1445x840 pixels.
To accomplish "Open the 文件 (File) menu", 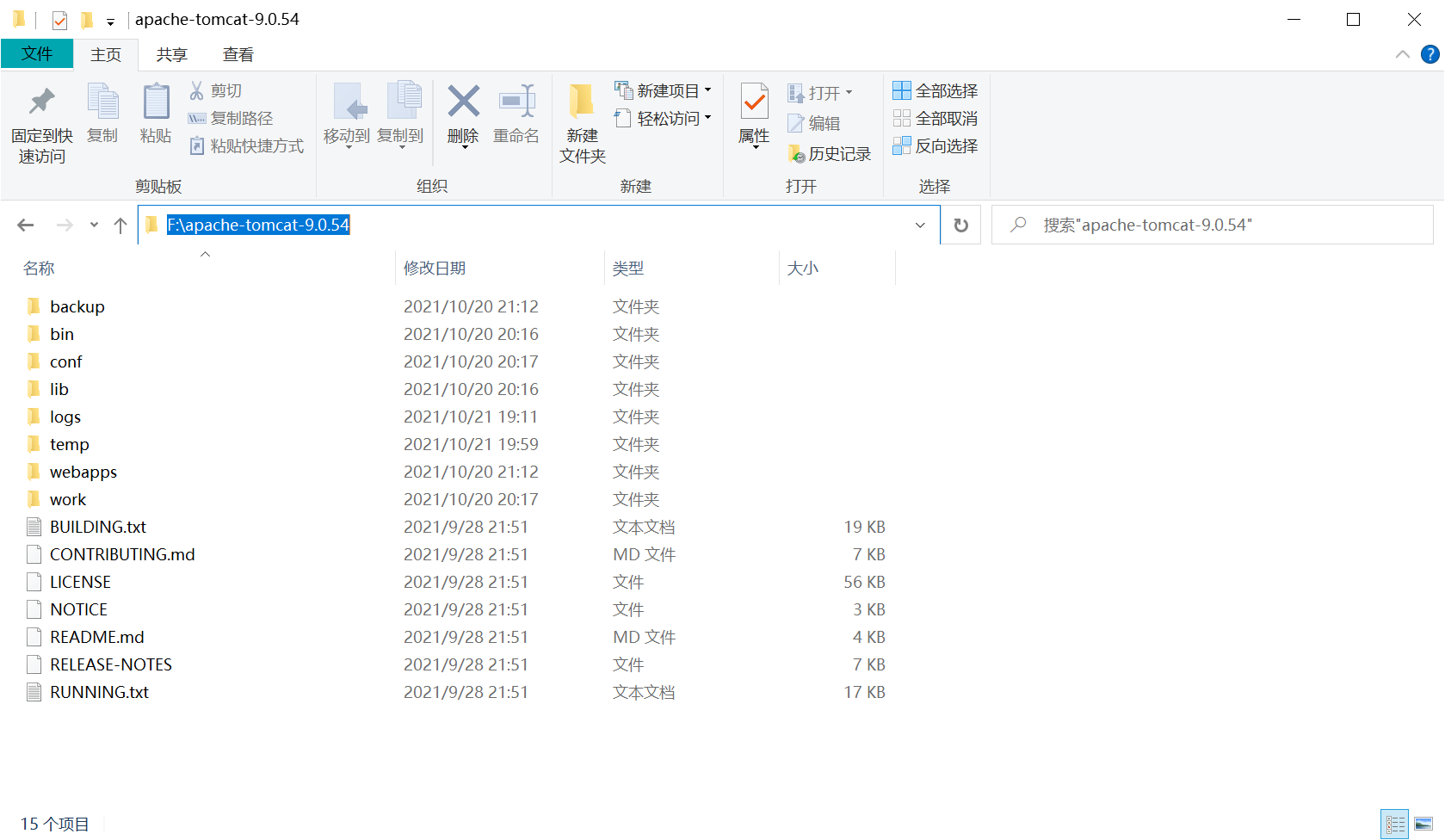I will point(37,53).
